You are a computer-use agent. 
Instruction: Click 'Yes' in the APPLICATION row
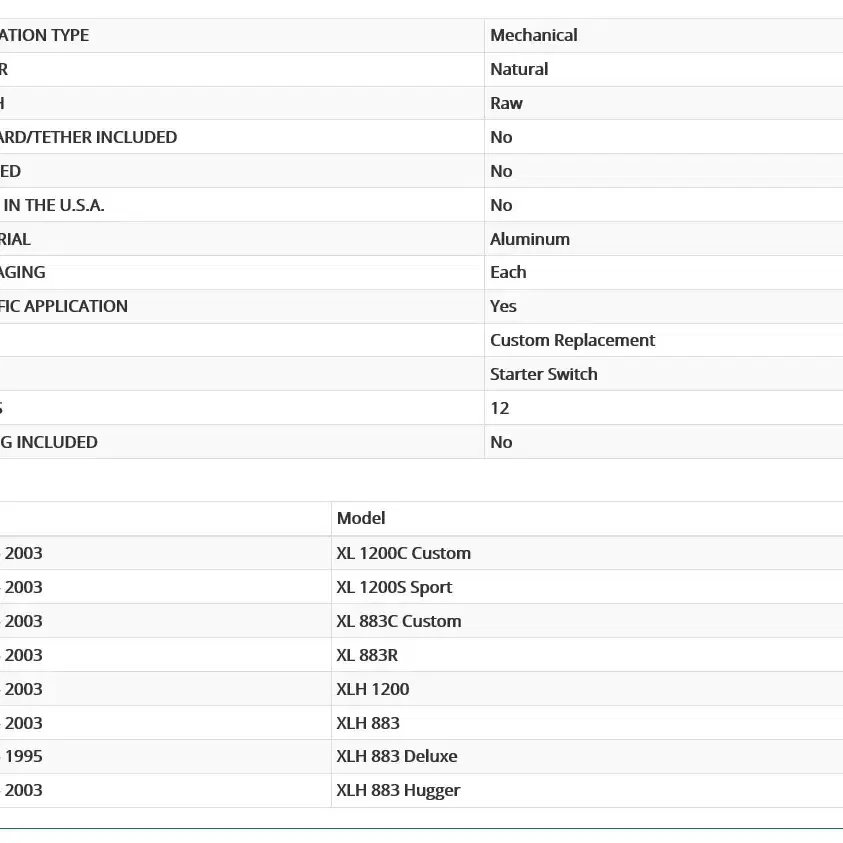[503, 306]
